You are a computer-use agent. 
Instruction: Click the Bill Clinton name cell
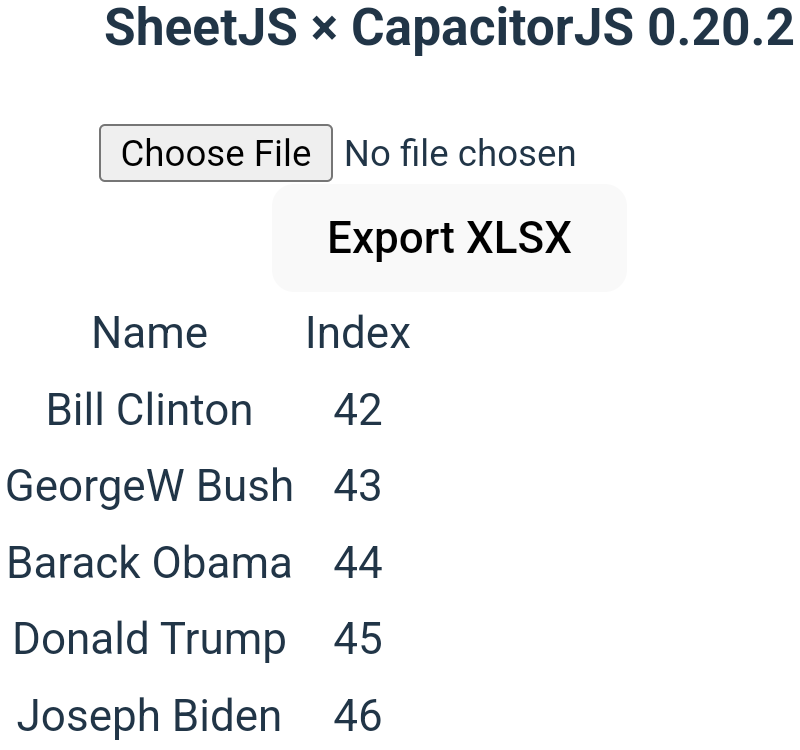pos(150,410)
